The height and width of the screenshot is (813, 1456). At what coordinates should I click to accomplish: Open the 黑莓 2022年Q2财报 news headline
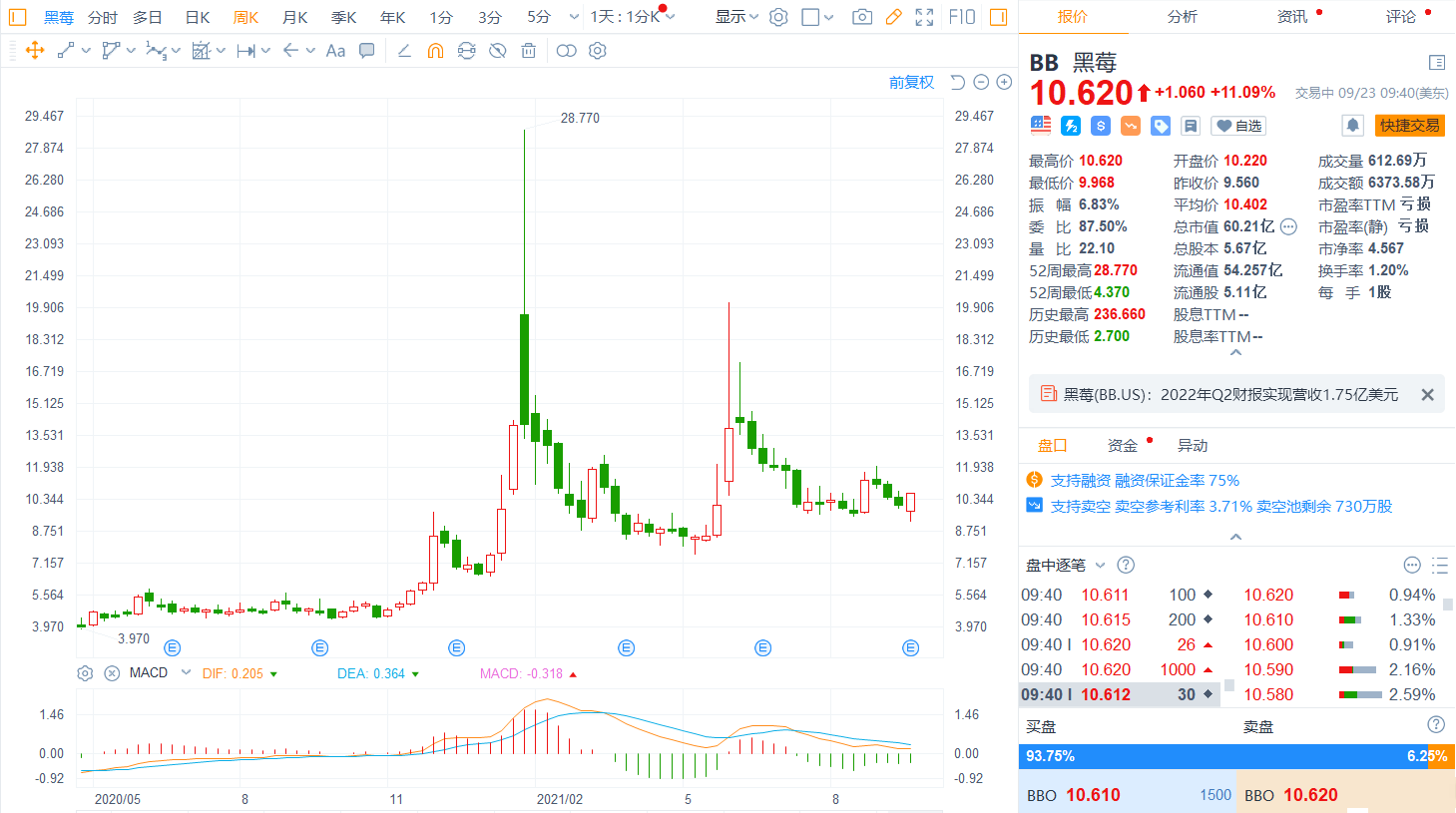coord(1230,395)
